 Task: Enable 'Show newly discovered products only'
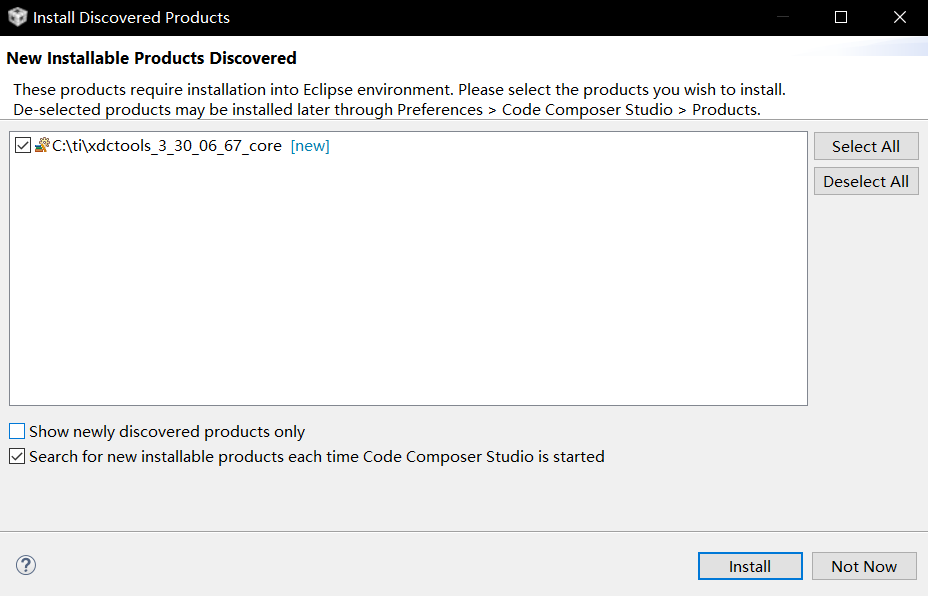point(16,430)
